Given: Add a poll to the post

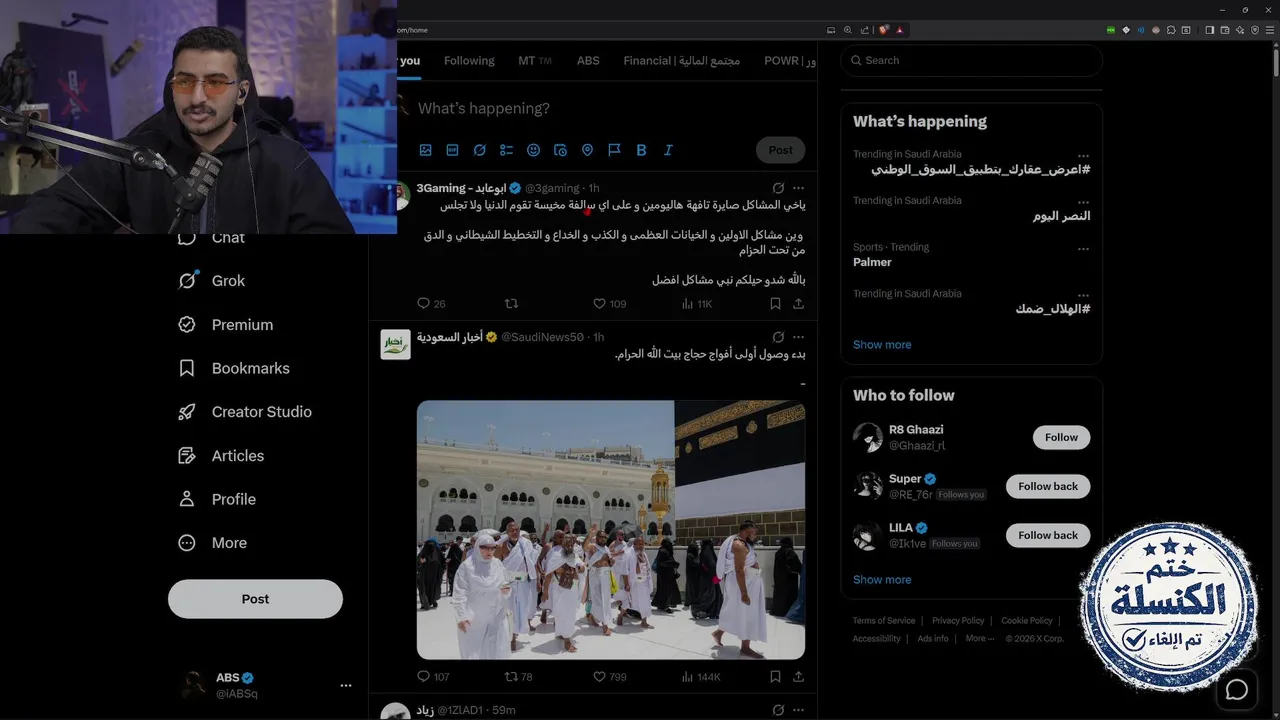Looking at the screenshot, I should pos(506,150).
